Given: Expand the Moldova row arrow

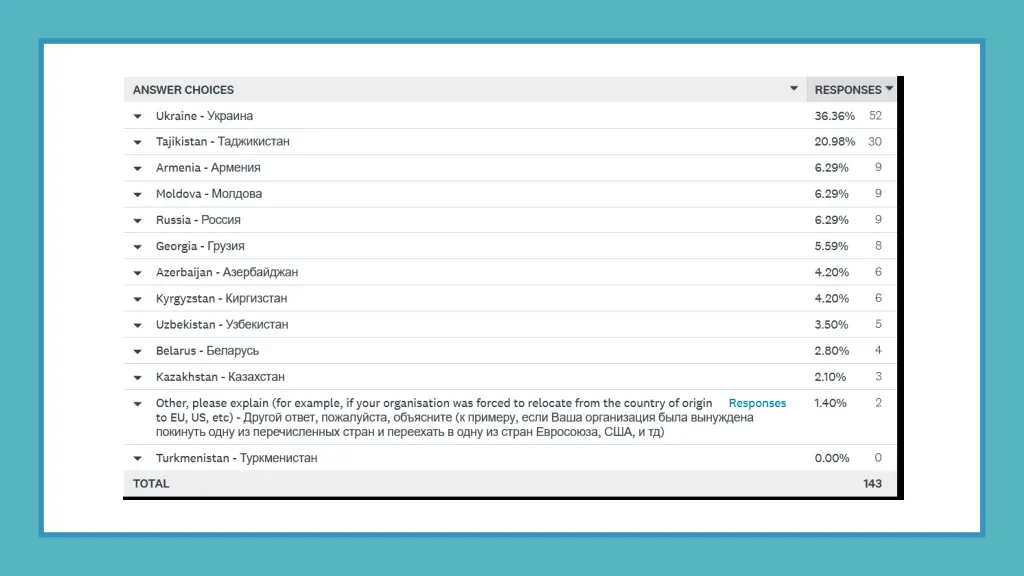Looking at the screenshot, I should click(x=138, y=194).
